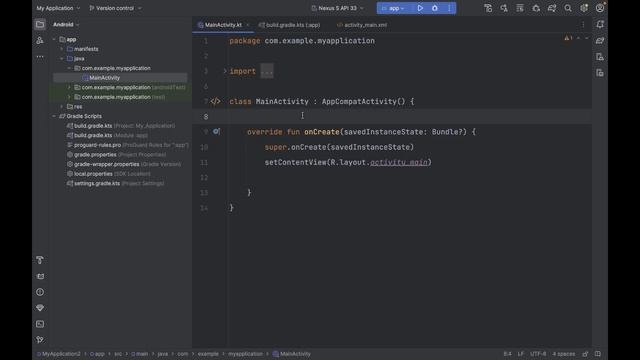Screen dimensions: 640x360
Task: Open the Version Control branch icon
Action: pos(40,340)
